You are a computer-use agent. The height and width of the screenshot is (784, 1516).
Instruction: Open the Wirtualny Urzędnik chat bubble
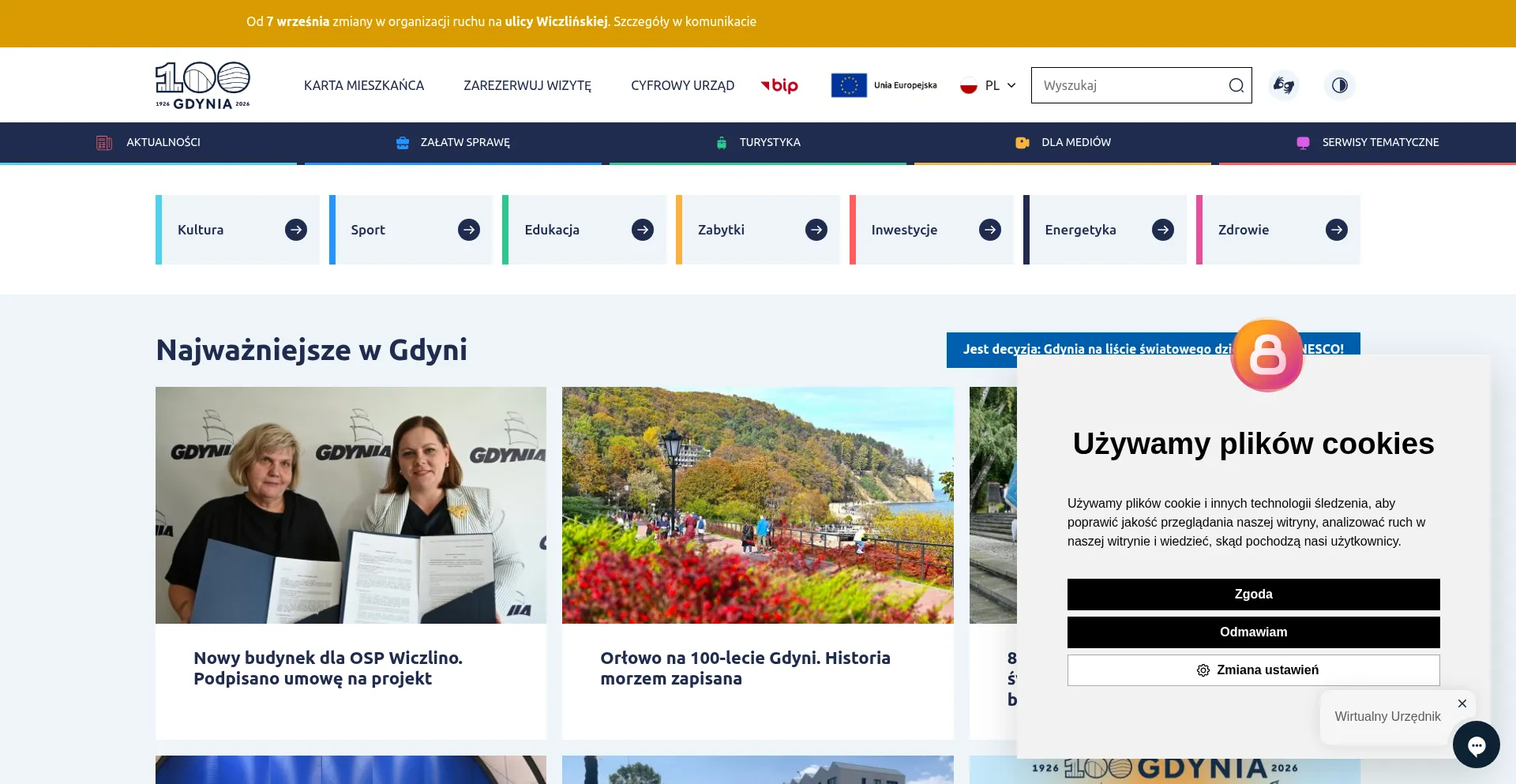(x=1477, y=745)
